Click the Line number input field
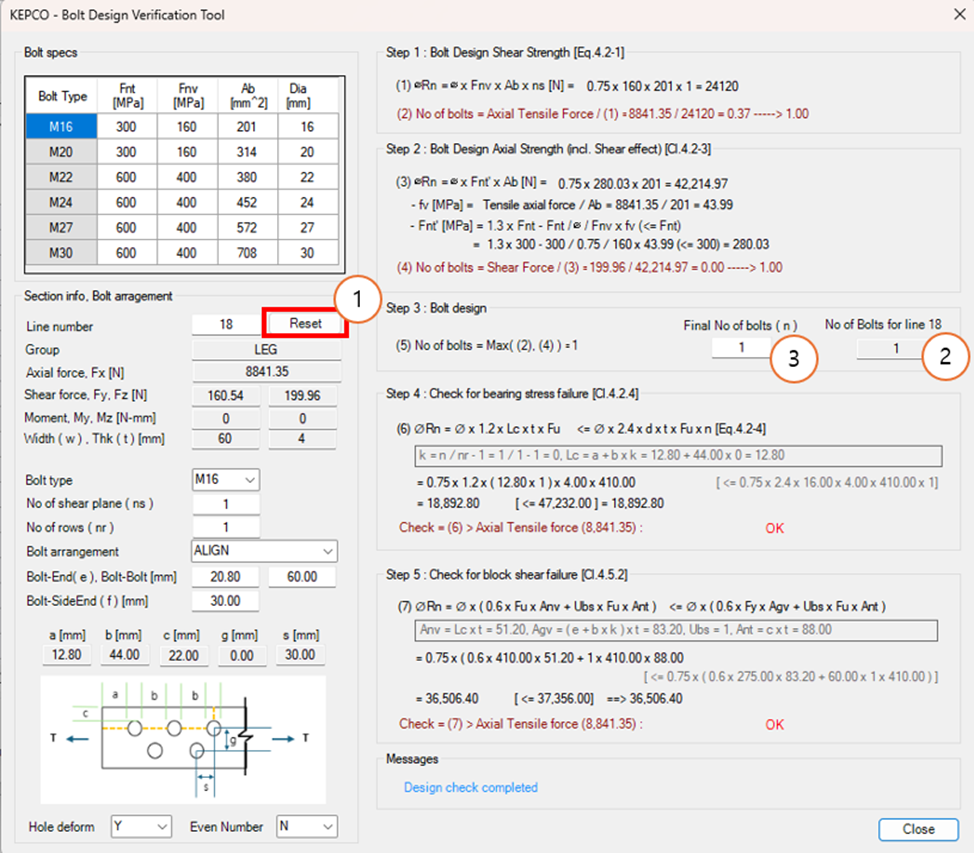The image size is (974, 853). (226, 325)
